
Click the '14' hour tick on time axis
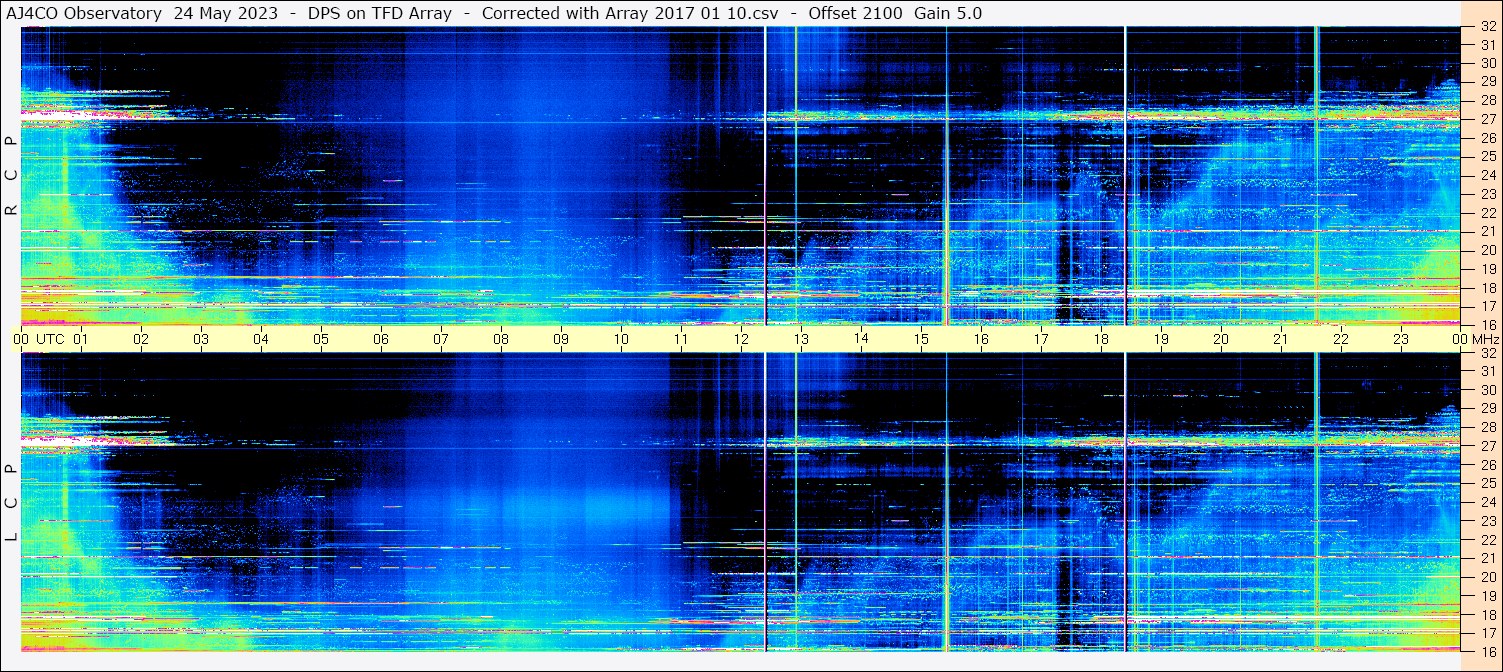coord(861,339)
